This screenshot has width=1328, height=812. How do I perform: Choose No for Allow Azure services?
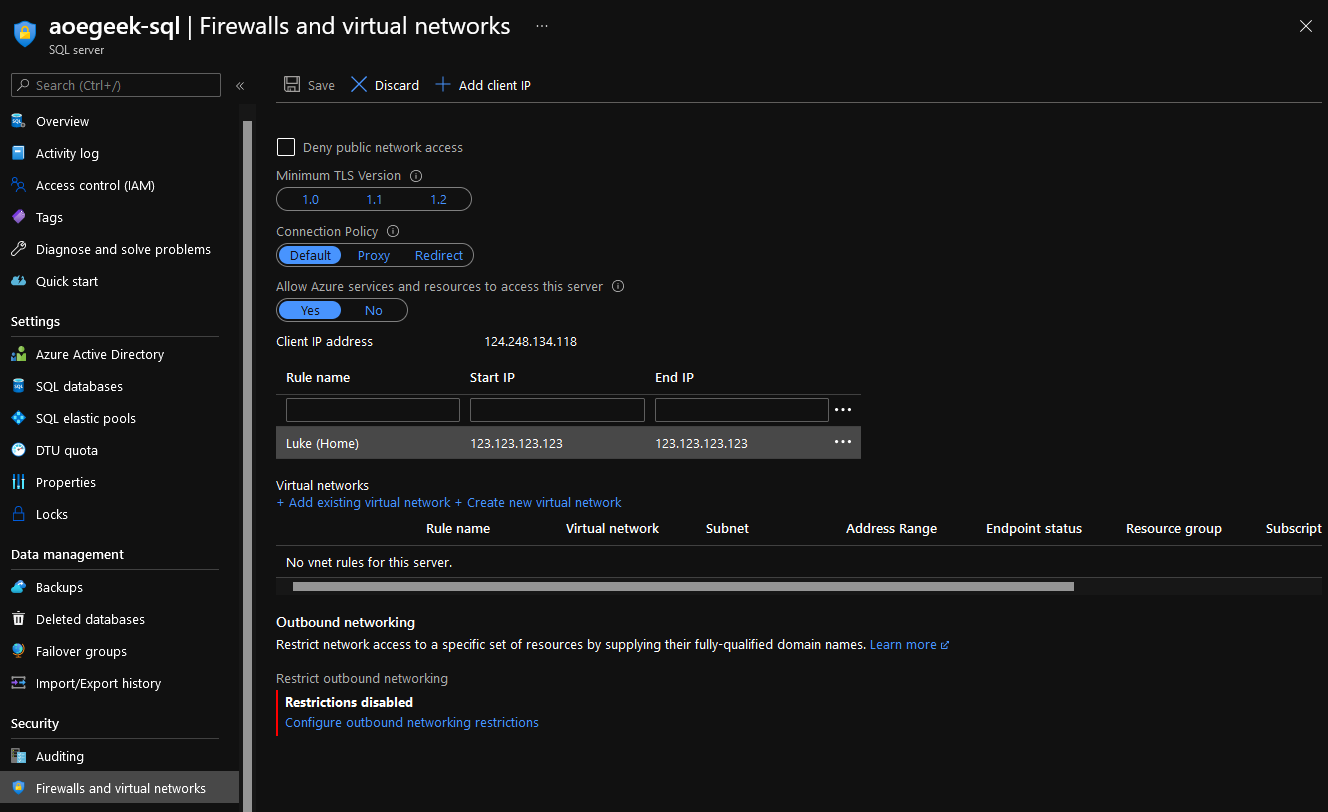pos(374,310)
